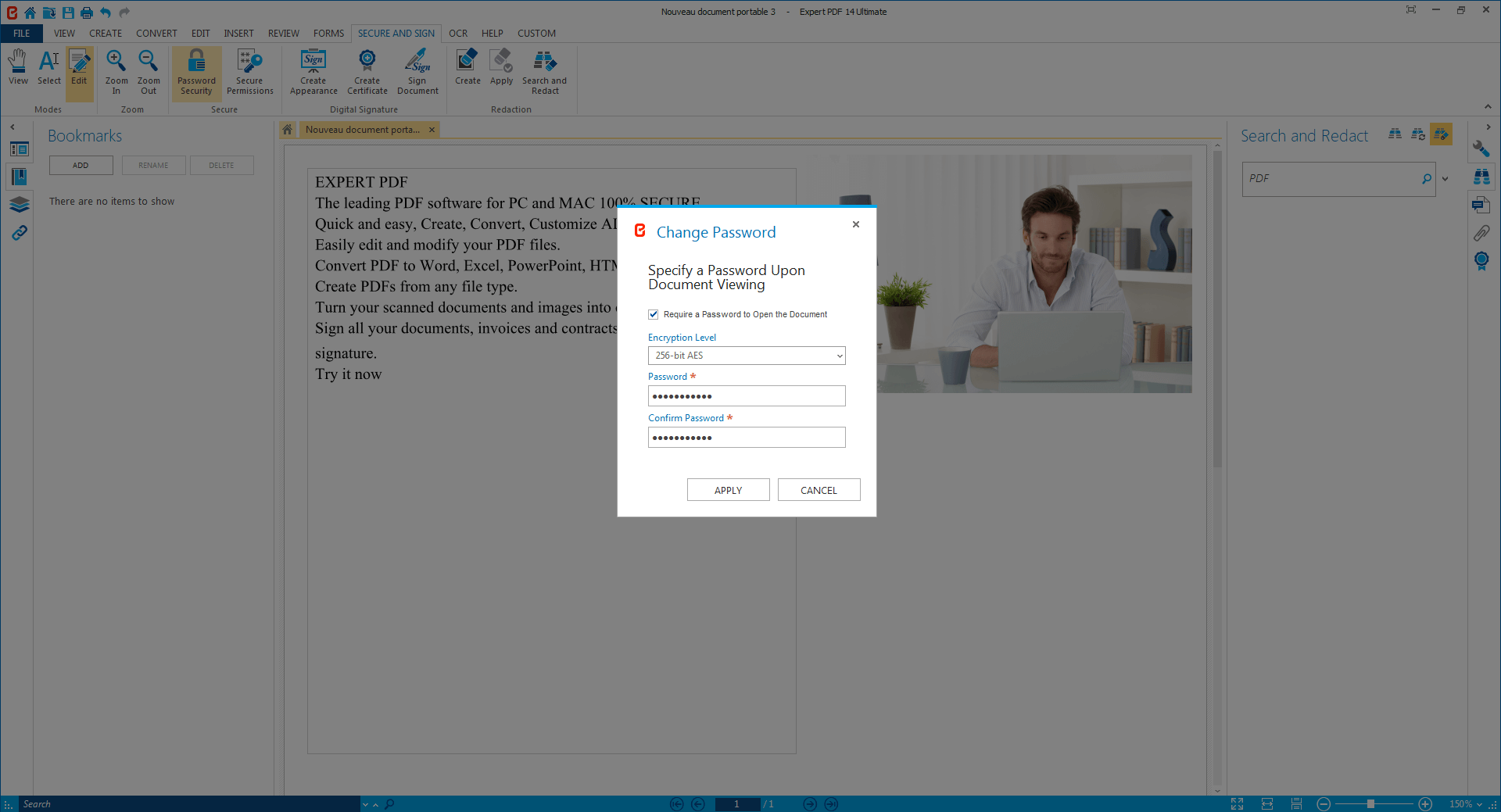Open signatures ribbon badge panel
1501x812 pixels.
click(1481, 261)
